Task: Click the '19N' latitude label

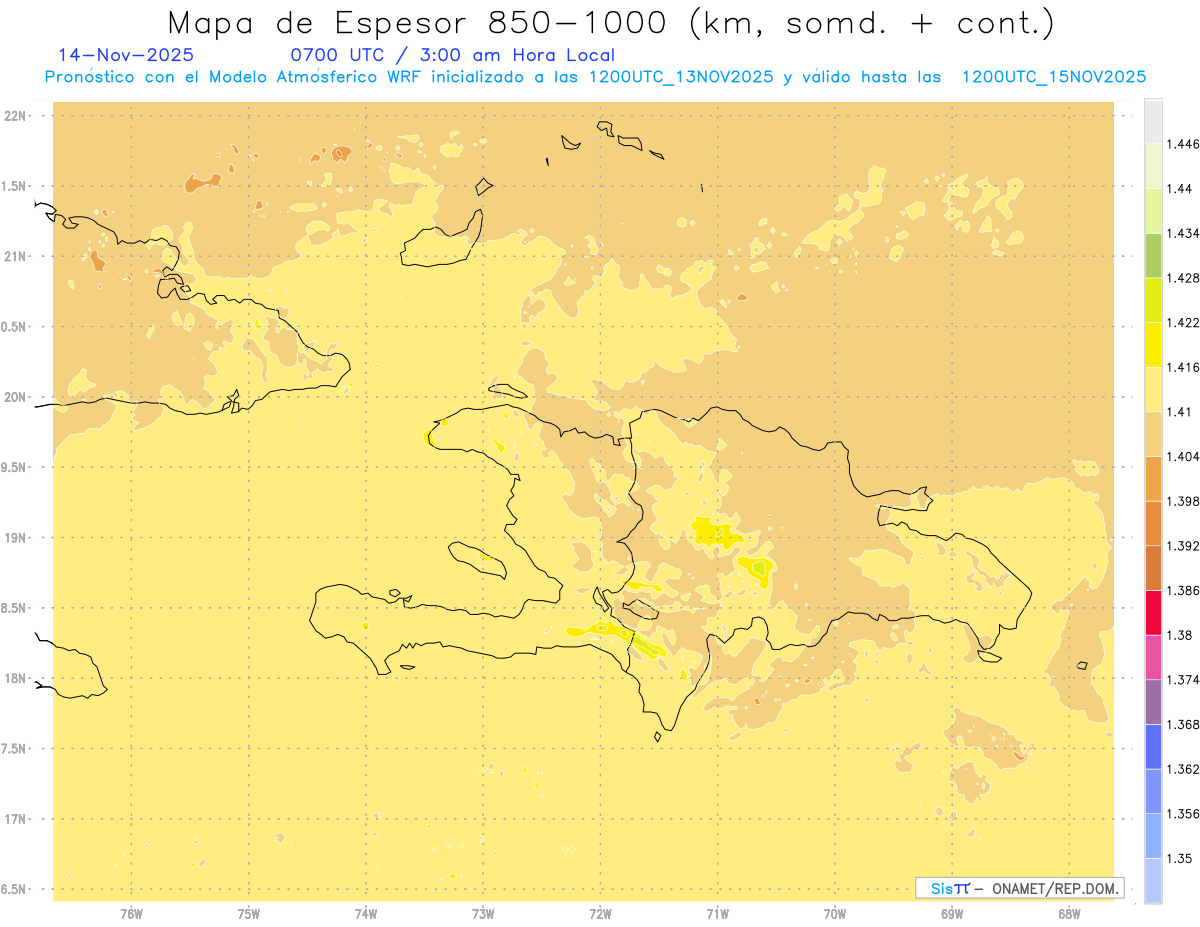Action: (x=16, y=538)
